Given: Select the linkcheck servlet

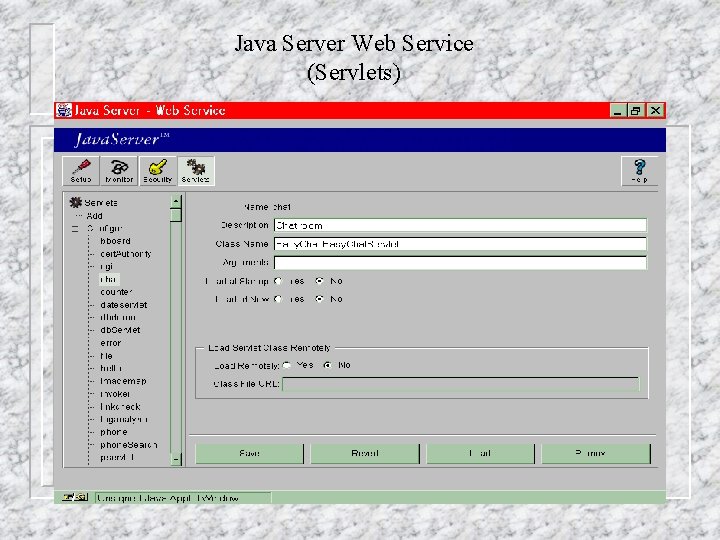Looking at the screenshot, I should pyautogui.click(x=120, y=407).
